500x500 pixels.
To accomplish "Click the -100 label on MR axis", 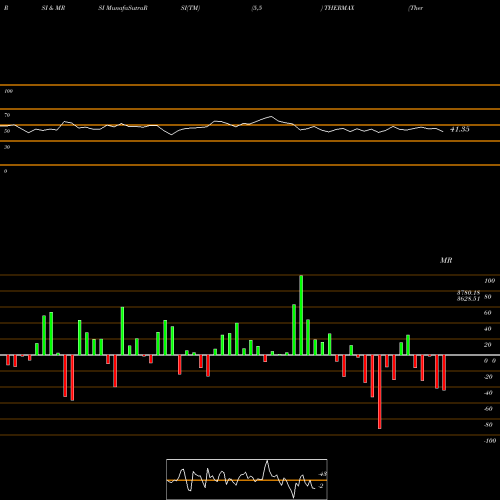I will [x=490, y=441].
